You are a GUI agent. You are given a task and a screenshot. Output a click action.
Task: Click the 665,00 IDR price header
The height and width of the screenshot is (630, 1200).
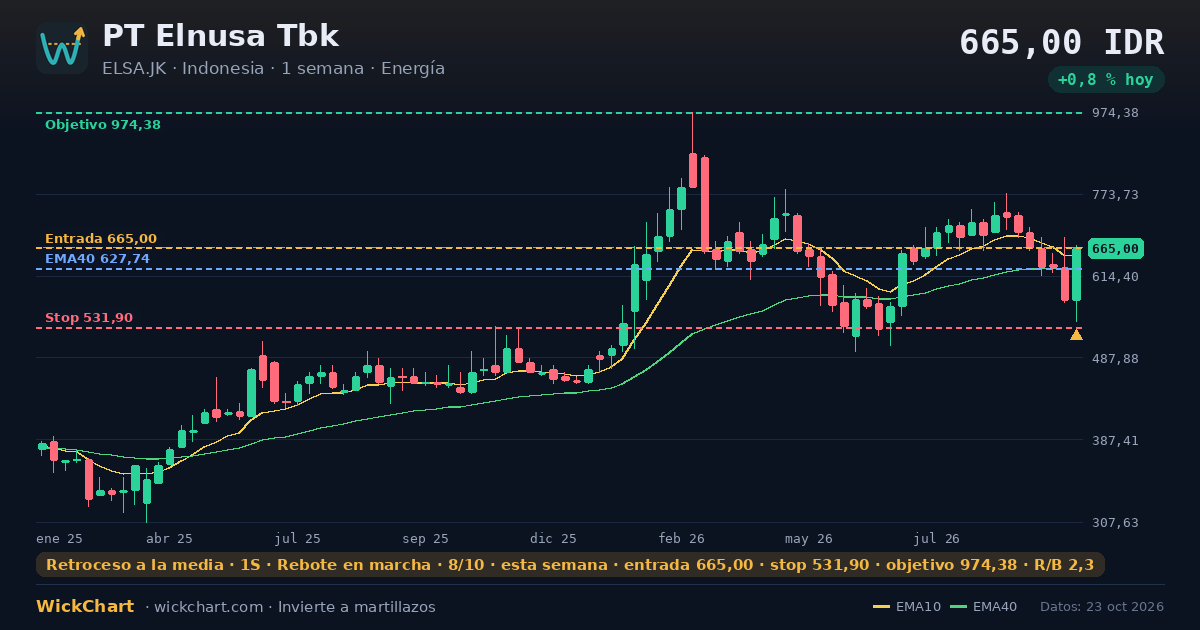1061,42
